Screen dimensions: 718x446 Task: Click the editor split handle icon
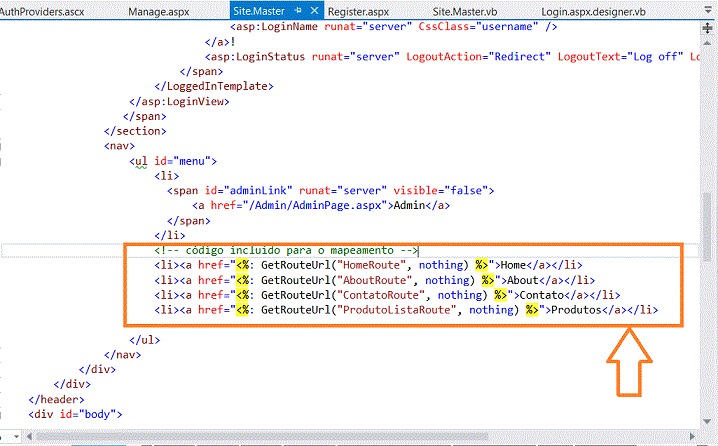[x=707, y=28]
